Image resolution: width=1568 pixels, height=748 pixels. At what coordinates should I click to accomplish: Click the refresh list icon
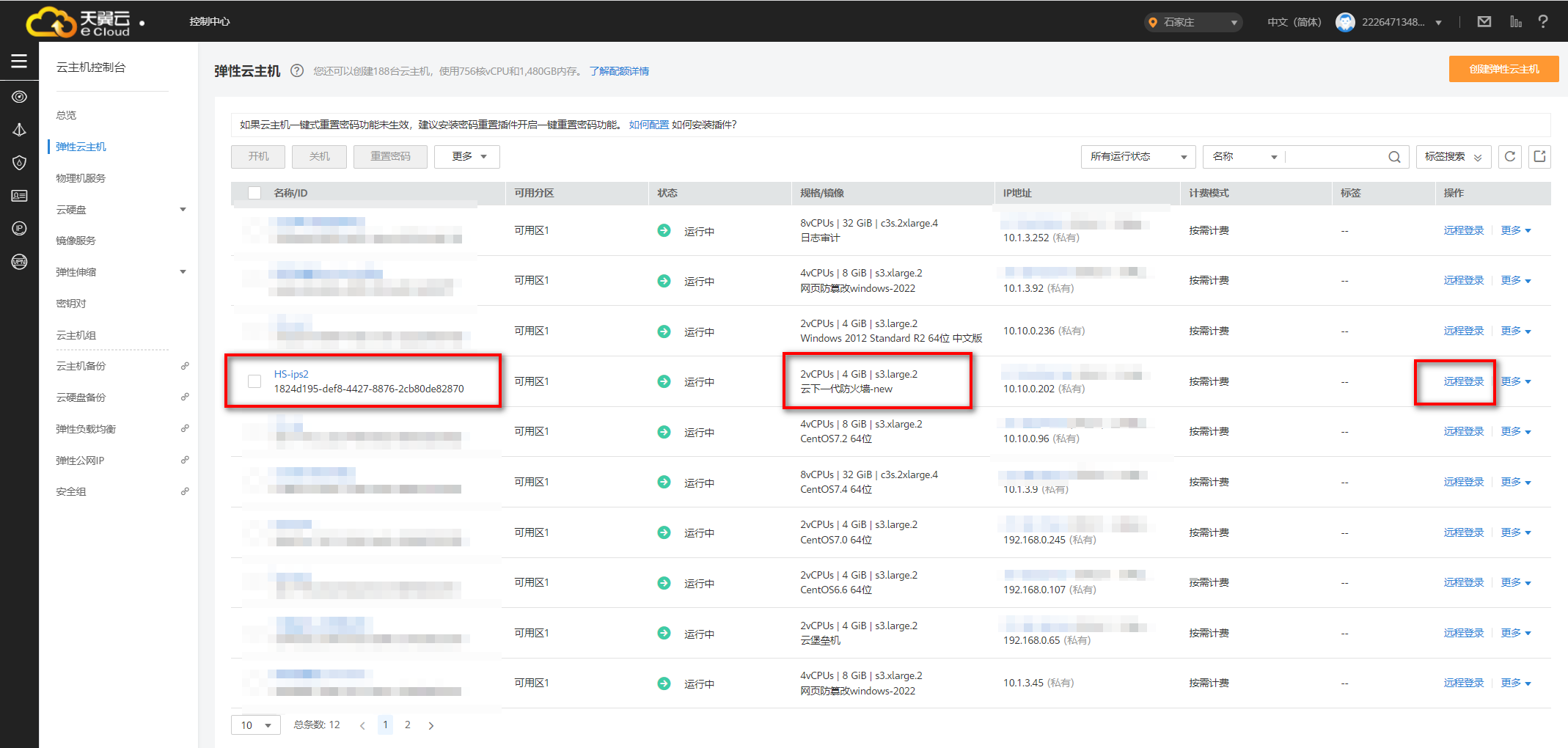point(1509,156)
